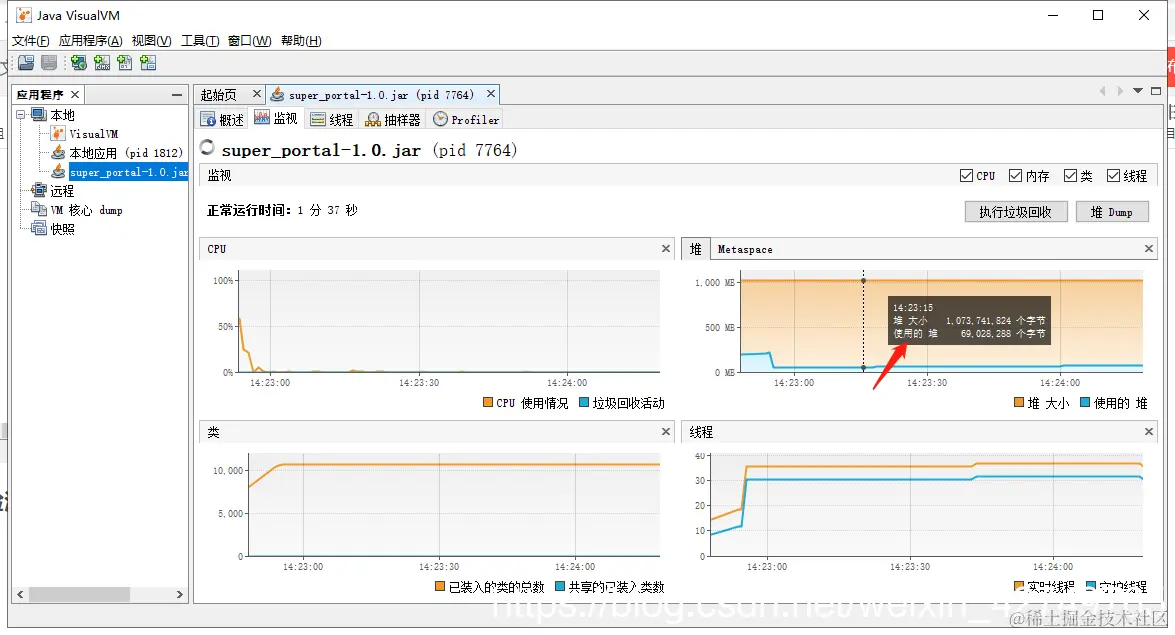Select 快照 tree item
The width and height of the screenshot is (1175, 635).
62,229
